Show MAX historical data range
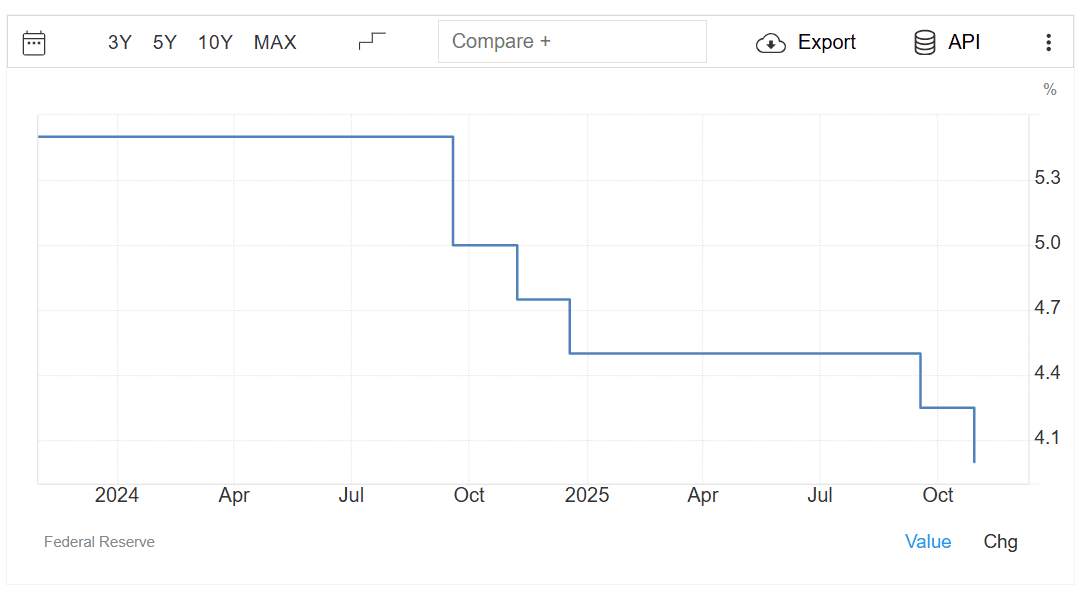The image size is (1088, 596). tap(275, 42)
